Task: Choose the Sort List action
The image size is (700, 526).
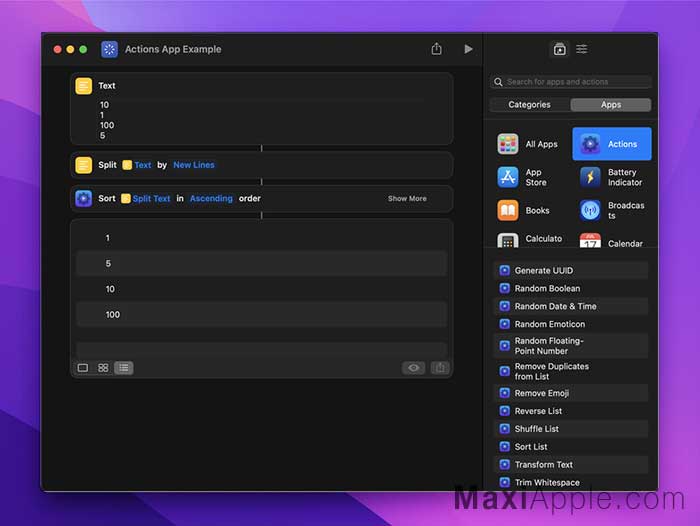Action: (571, 447)
